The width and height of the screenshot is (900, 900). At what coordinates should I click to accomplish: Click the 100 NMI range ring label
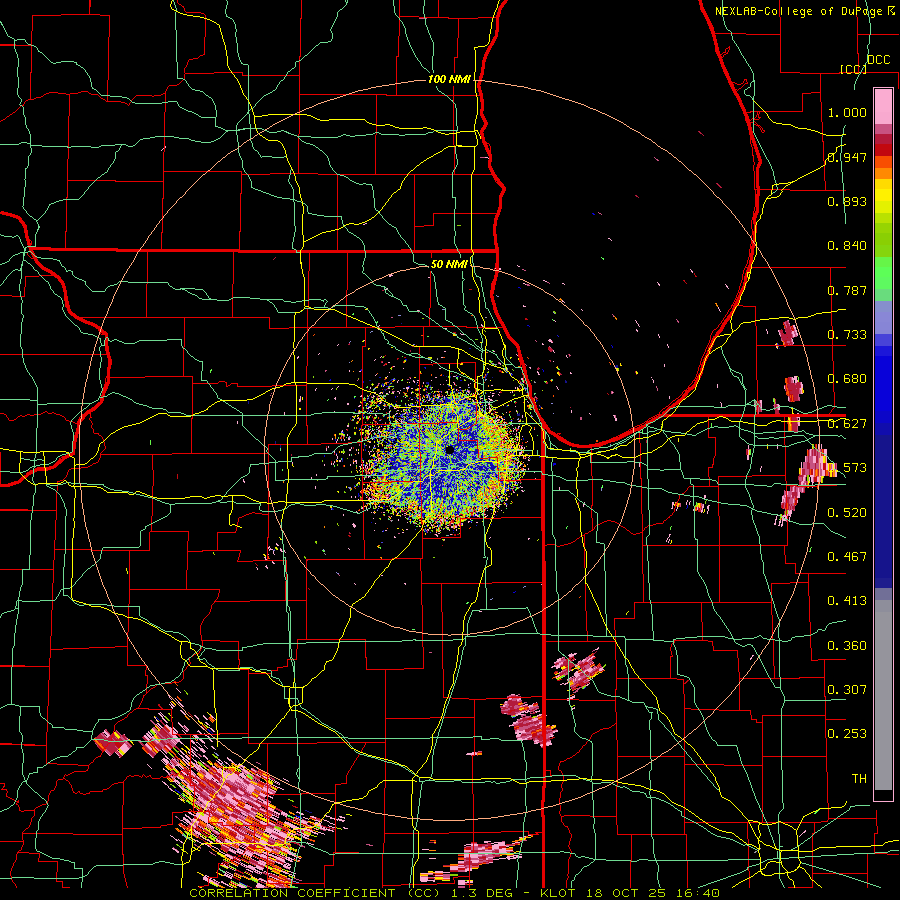tap(449, 79)
